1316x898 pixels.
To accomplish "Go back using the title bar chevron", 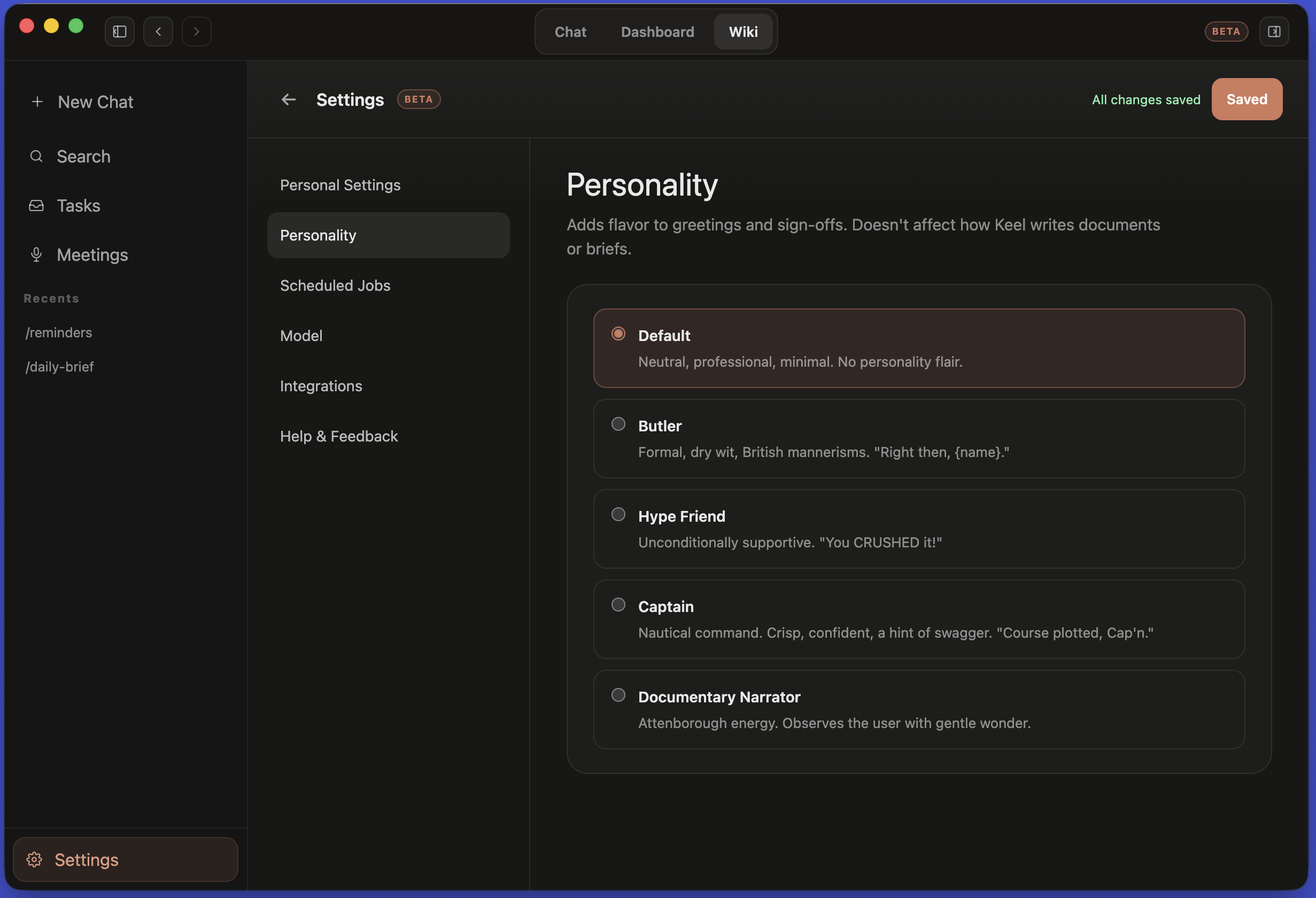I will click(x=158, y=32).
